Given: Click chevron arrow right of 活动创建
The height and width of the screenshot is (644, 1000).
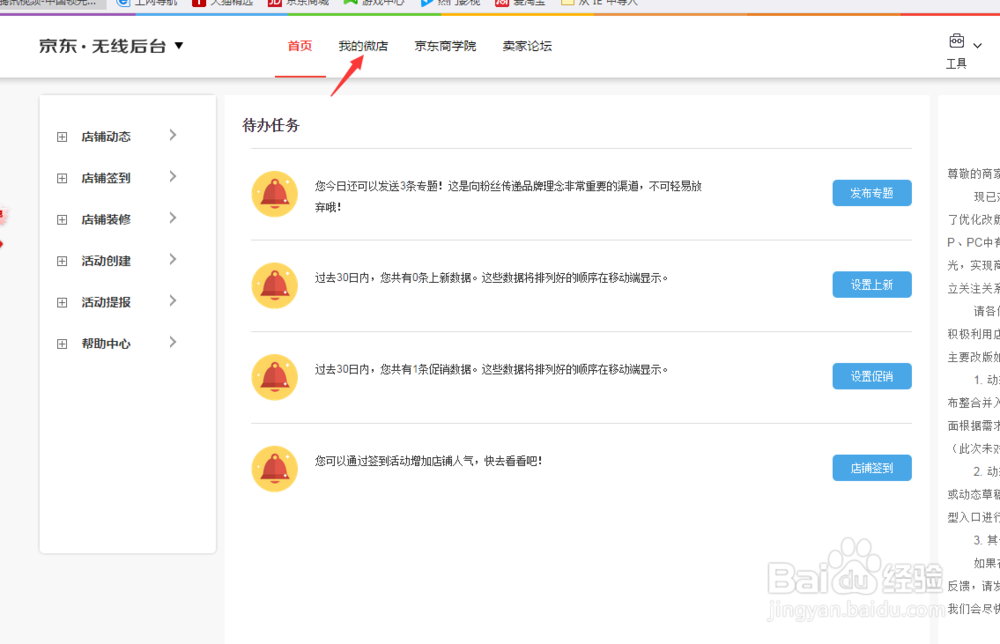Looking at the screenshot, I should [173, 260].
